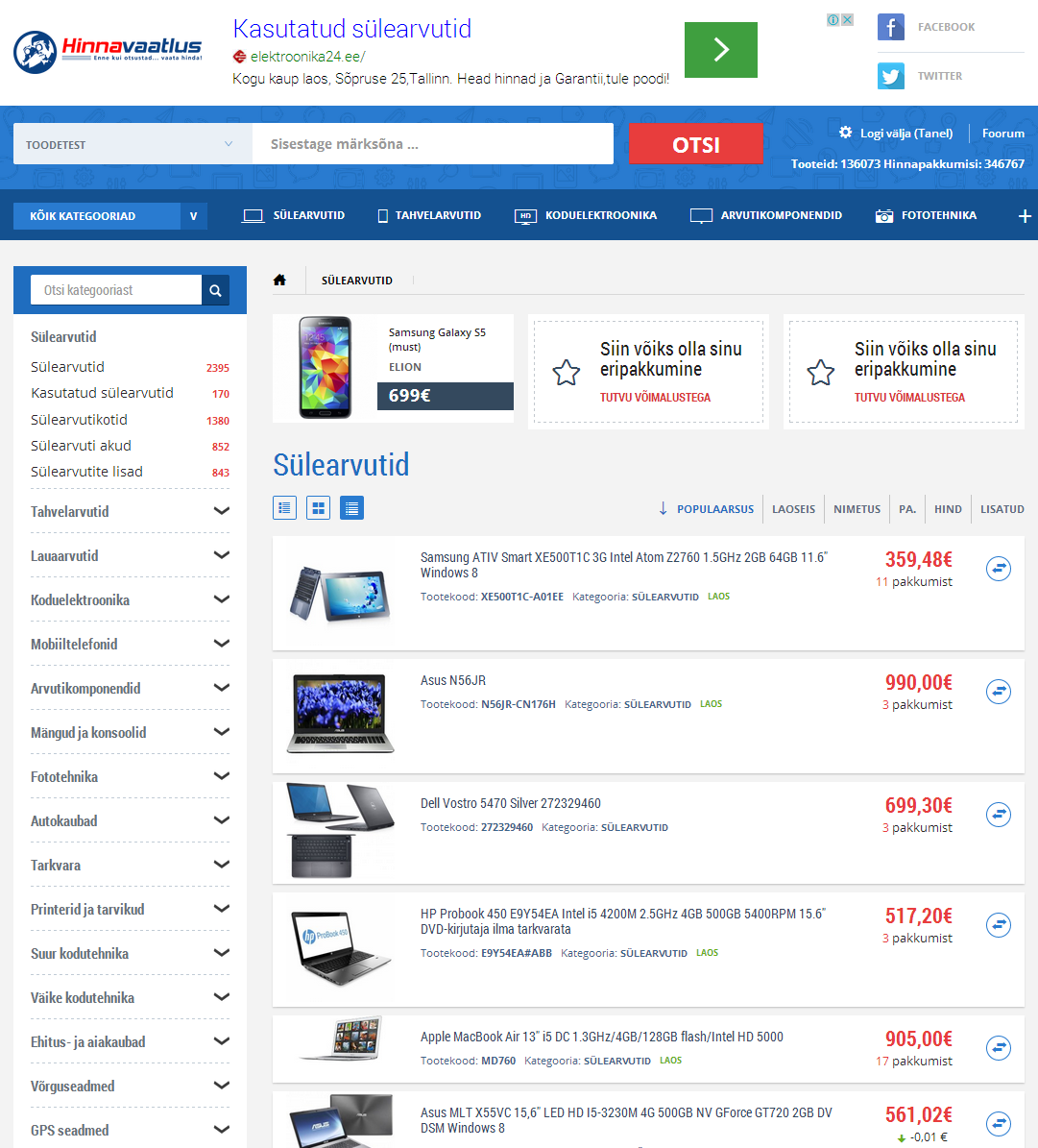Image resolution: width=1038 pixels, height=1148 pixels.
Task: Click compare icon for Samsung ATIV Smart
Action: pos(999,569)
